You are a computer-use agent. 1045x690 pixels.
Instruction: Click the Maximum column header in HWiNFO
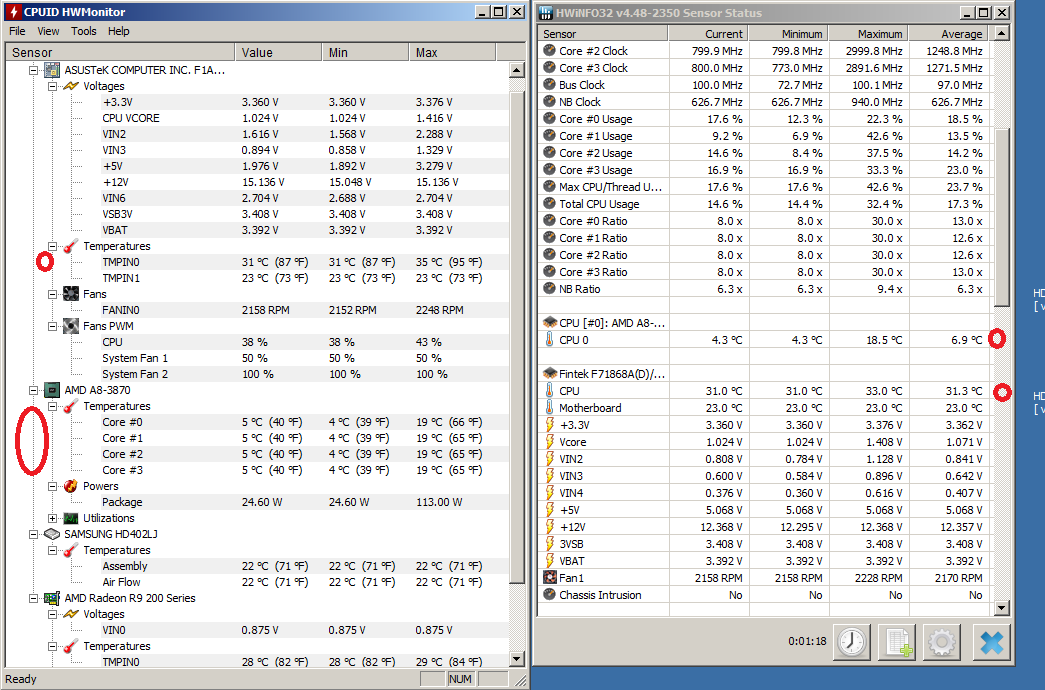tap(869, 34)
